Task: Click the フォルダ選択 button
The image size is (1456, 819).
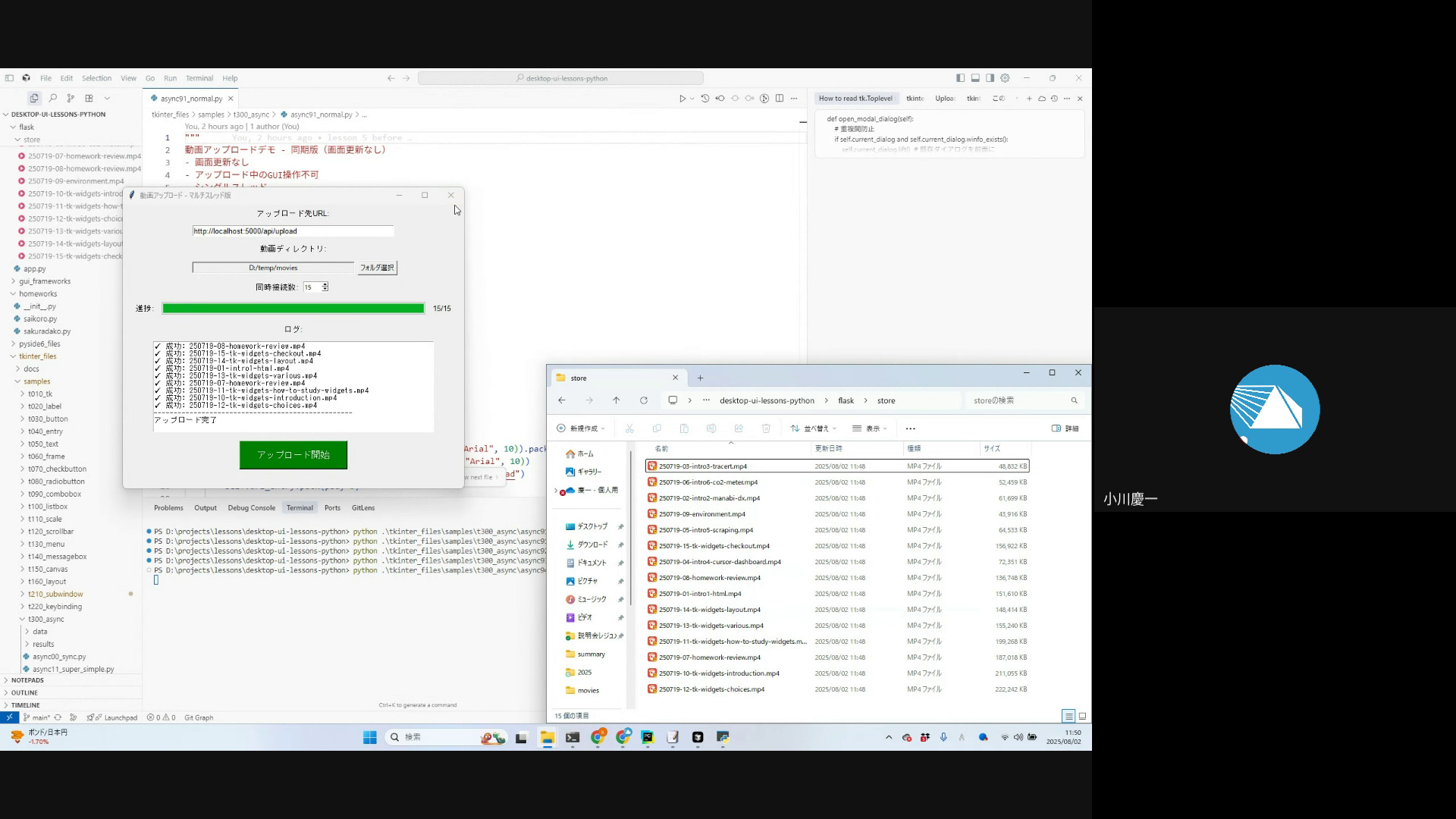Action: point(377,268)
